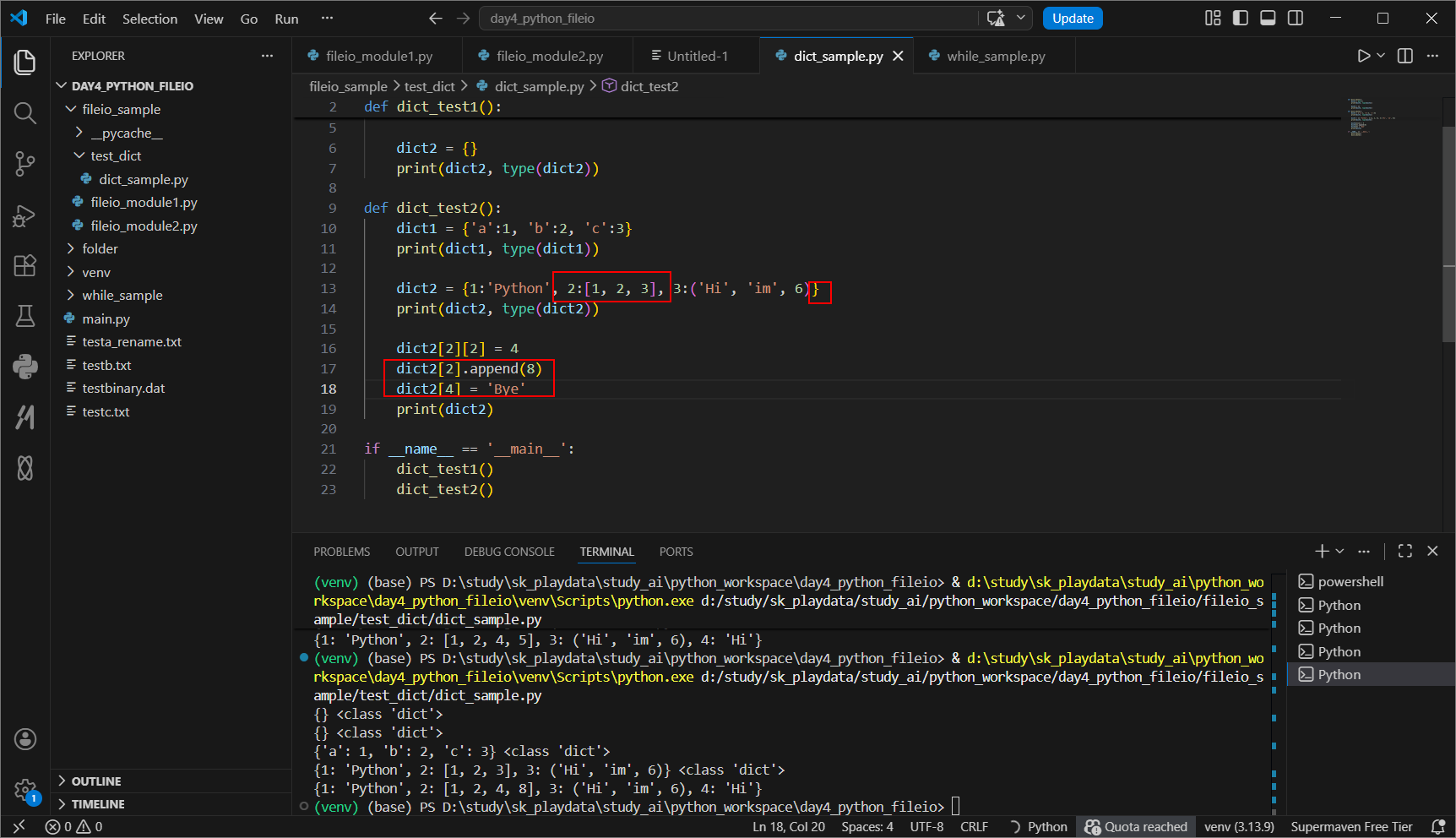Click Ln 18, Col 20 cursor position
The width and height of the screenshot is (1456, 838).
pyautogui.click(x=789, y=827)
